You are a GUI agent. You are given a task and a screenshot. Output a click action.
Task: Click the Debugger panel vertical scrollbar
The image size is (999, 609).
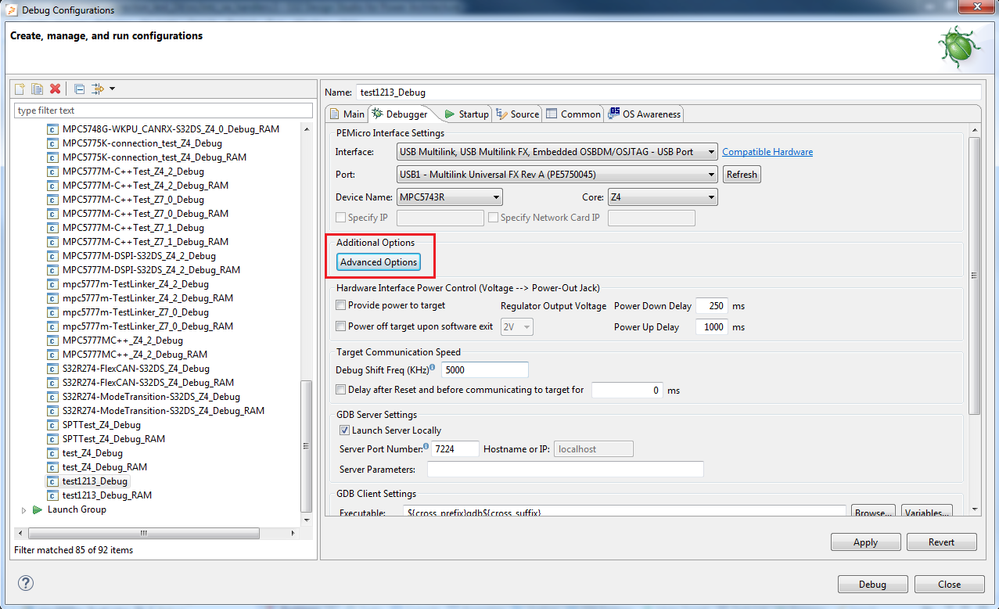tap(974, 275)
